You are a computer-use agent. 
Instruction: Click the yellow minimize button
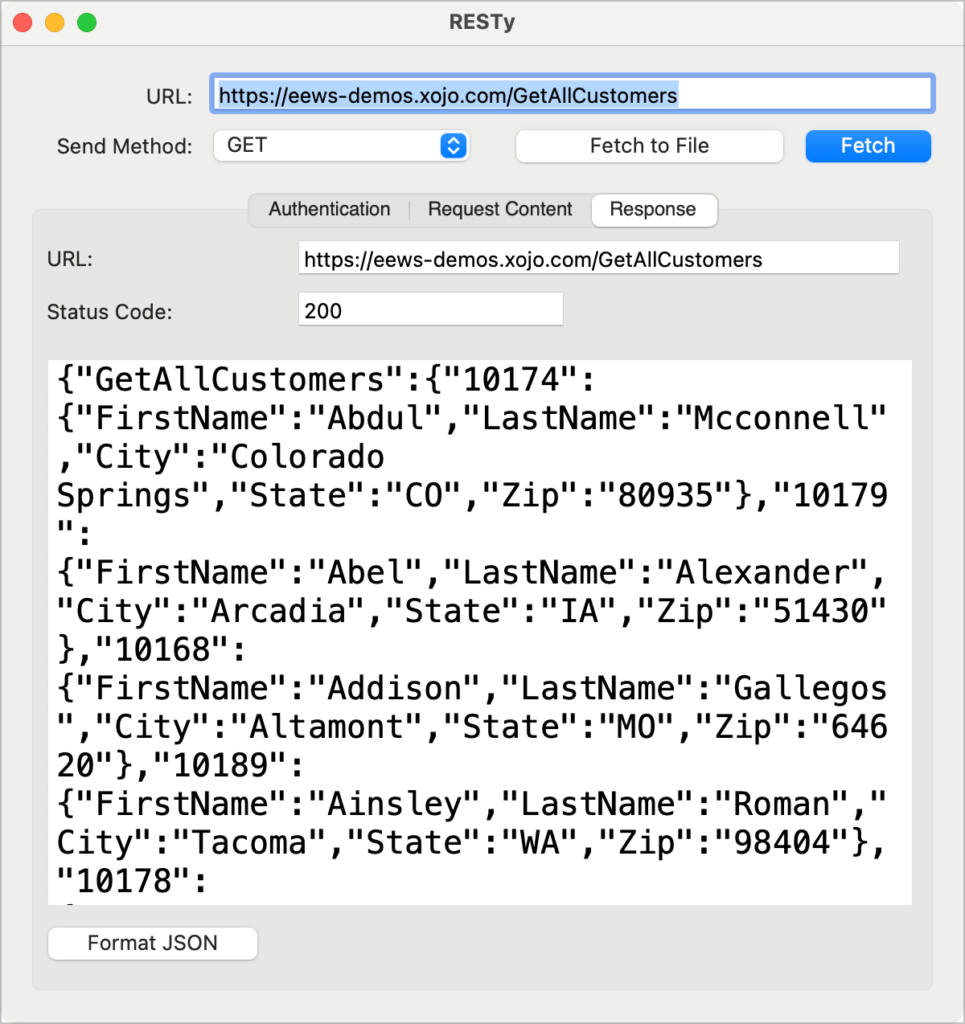[54, 21]
